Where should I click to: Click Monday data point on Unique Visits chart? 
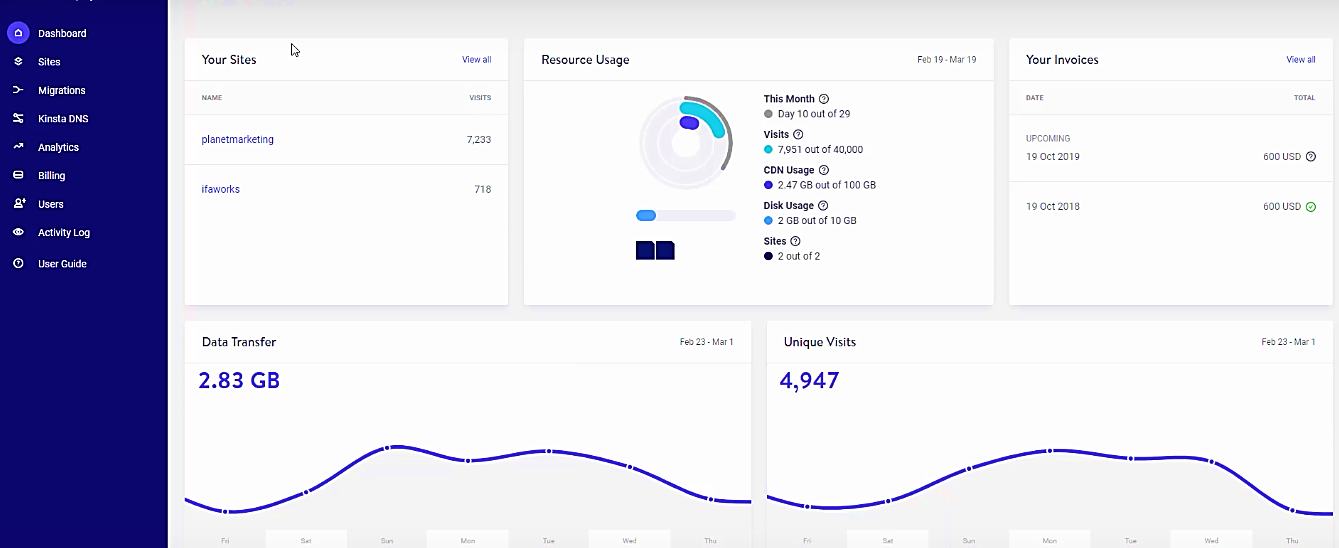pos(1050,451)
